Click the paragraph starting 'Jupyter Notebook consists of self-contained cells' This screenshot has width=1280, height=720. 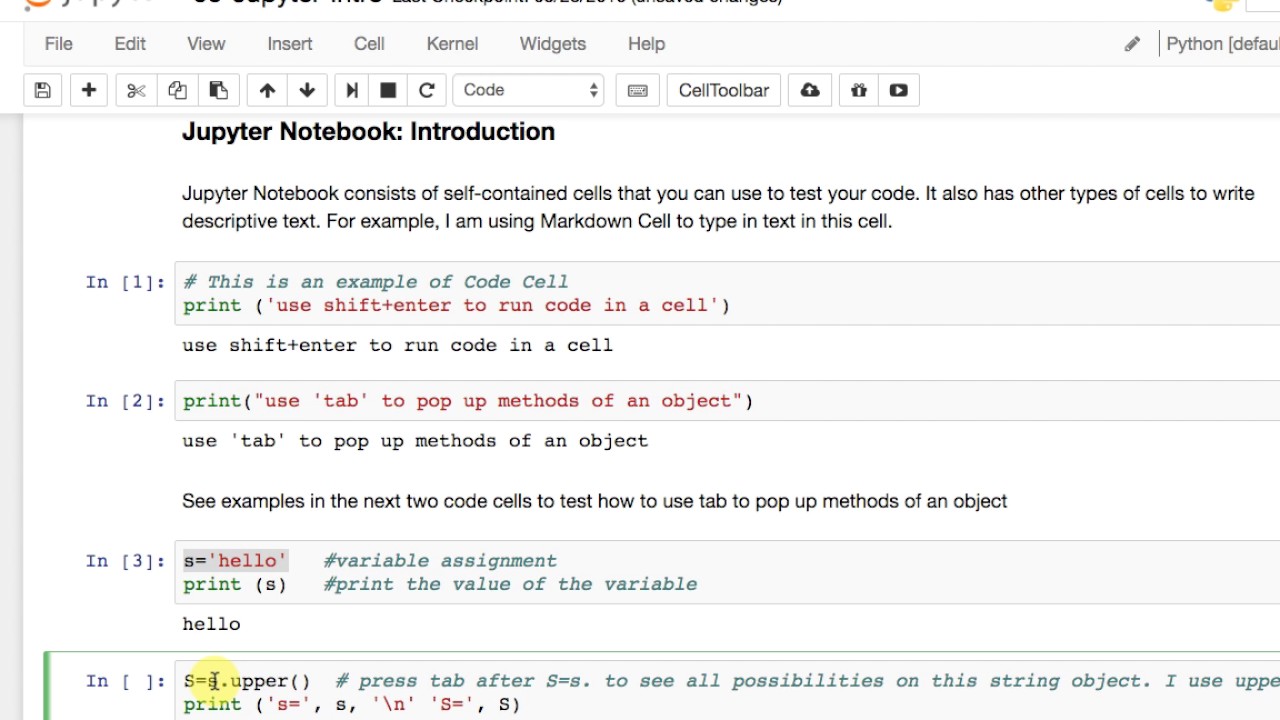[x=718, y=207]
